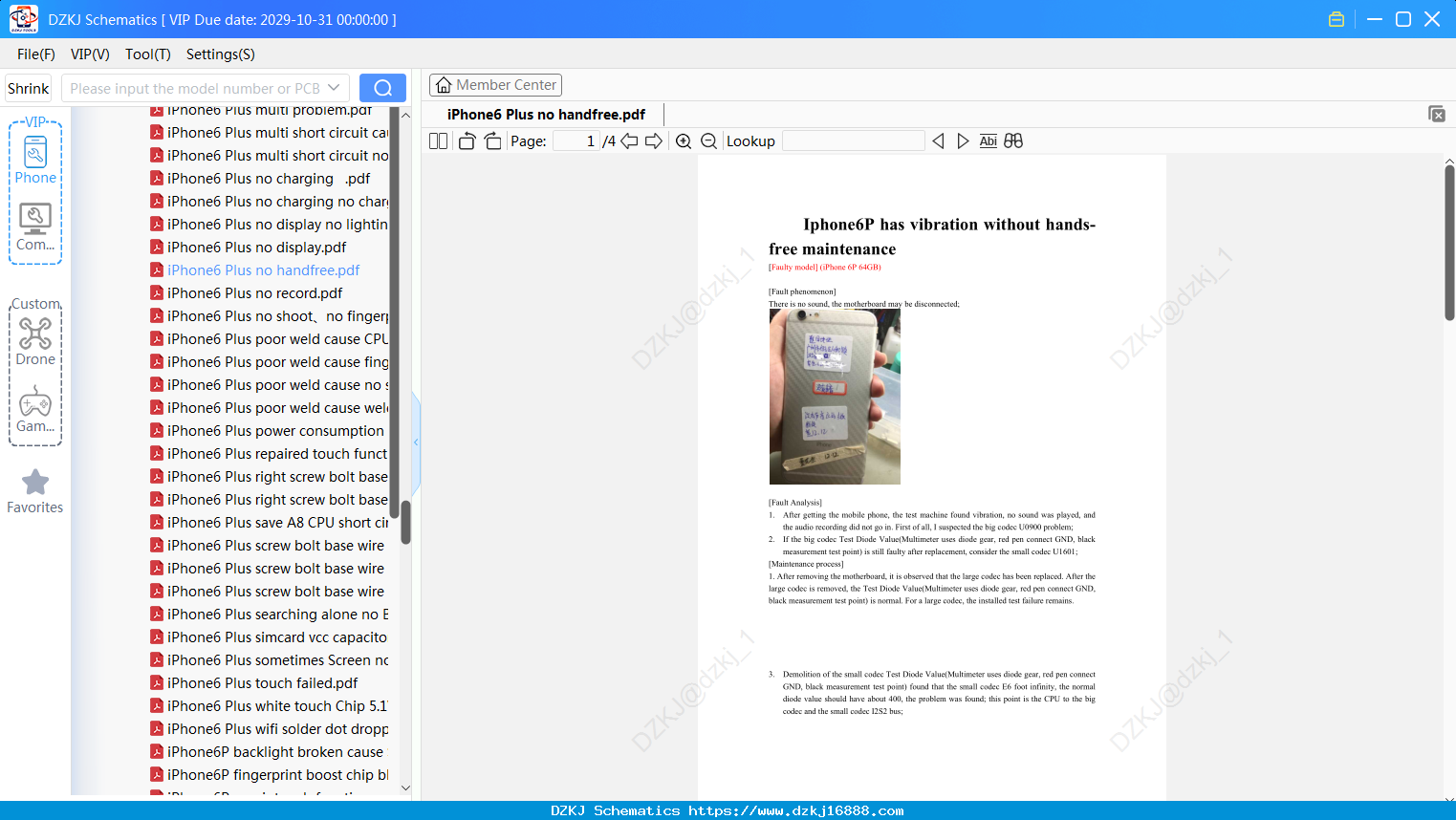Click the page number input box

click(576, 141)
